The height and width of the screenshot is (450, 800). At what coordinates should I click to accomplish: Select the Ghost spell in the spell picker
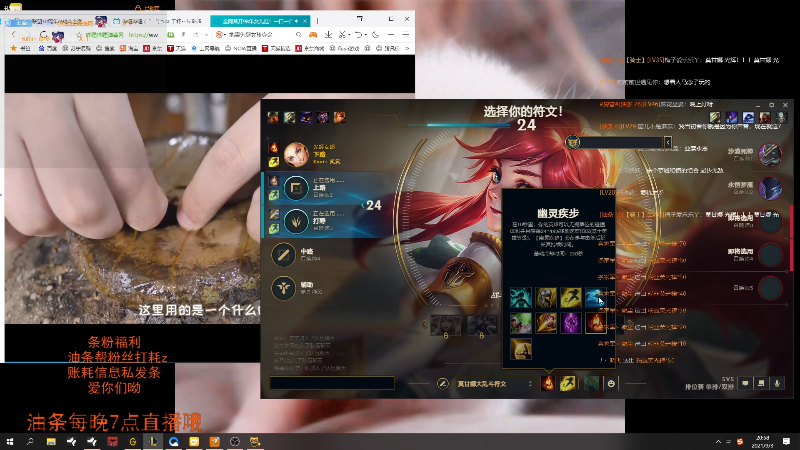[x=595, y=297]
